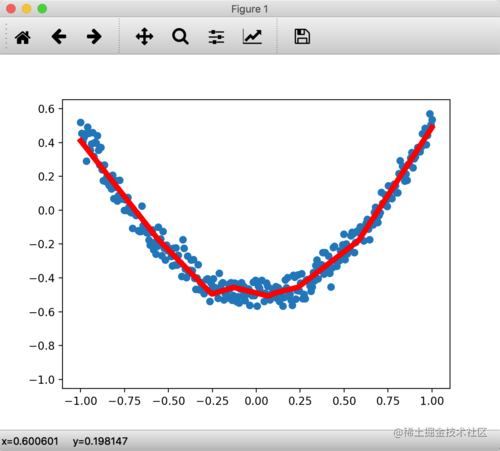Click the 0.75 x-axis tick label
The height and width of the screenshot is (451, 500).
(x=388, y=401)
